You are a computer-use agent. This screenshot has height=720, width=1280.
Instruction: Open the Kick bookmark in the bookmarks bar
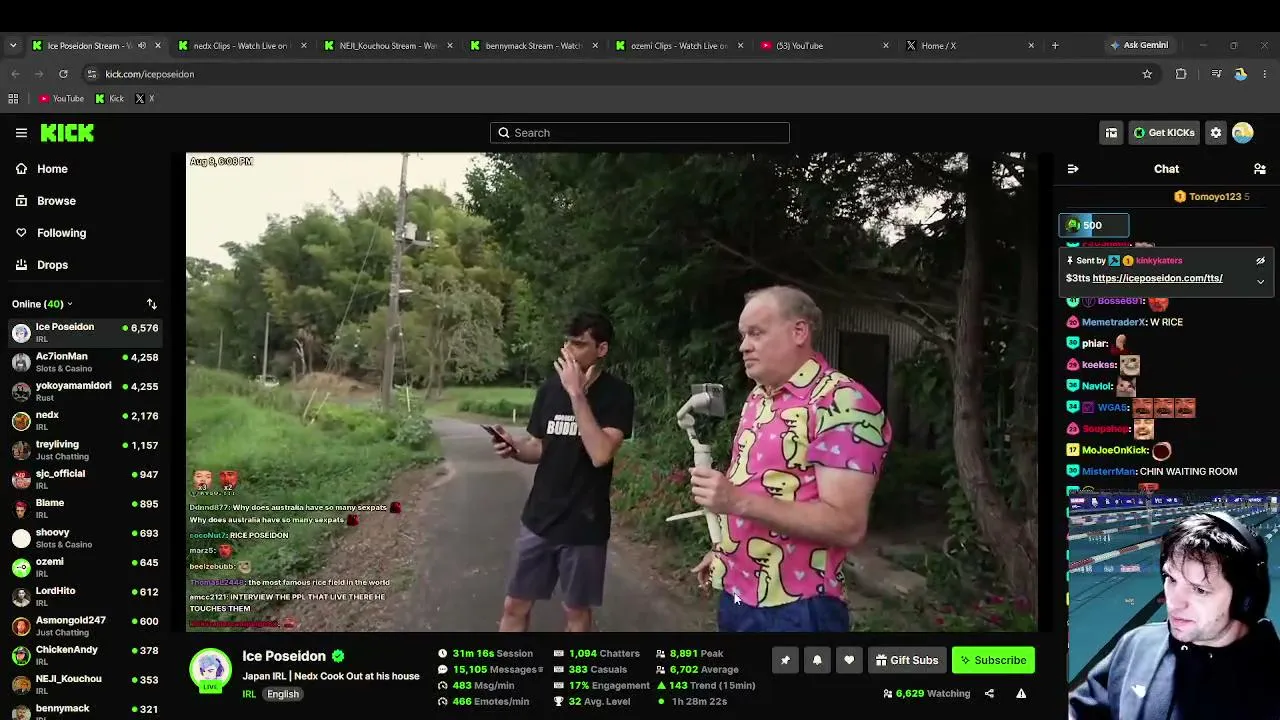click(109, 99)
